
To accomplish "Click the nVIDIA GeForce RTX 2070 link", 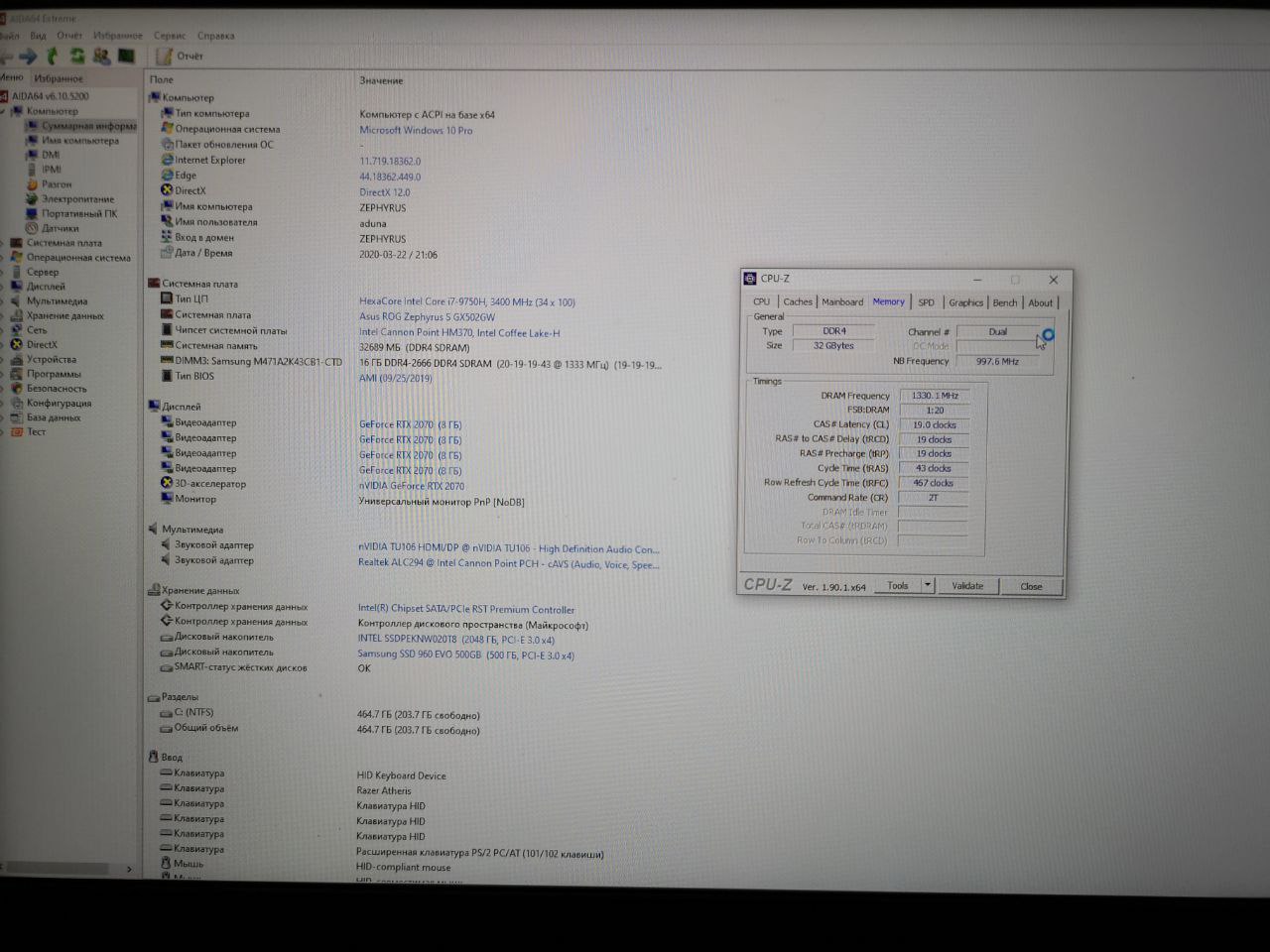I will [x=412, y=486].
